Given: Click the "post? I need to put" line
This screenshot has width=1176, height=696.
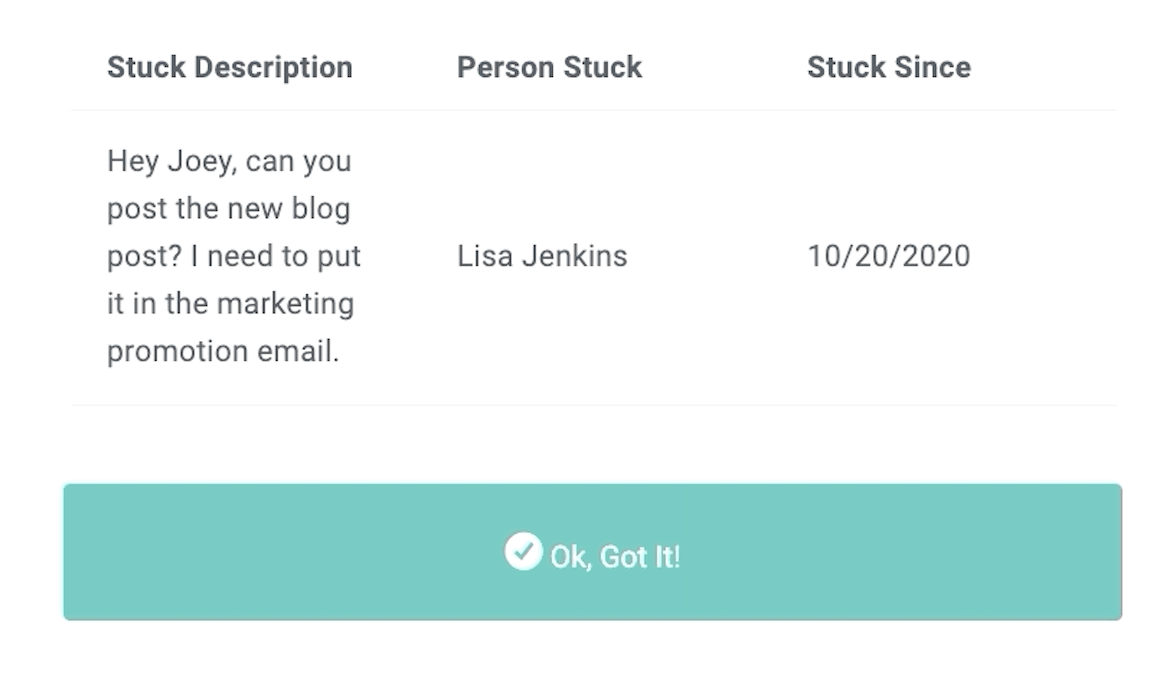Looking at the screenshot, I should 233,256.
